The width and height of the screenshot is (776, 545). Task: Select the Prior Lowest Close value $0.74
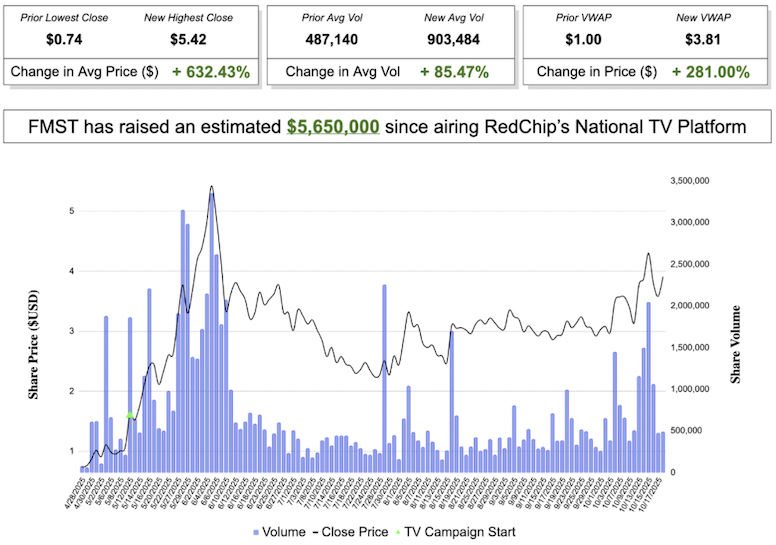64,40
